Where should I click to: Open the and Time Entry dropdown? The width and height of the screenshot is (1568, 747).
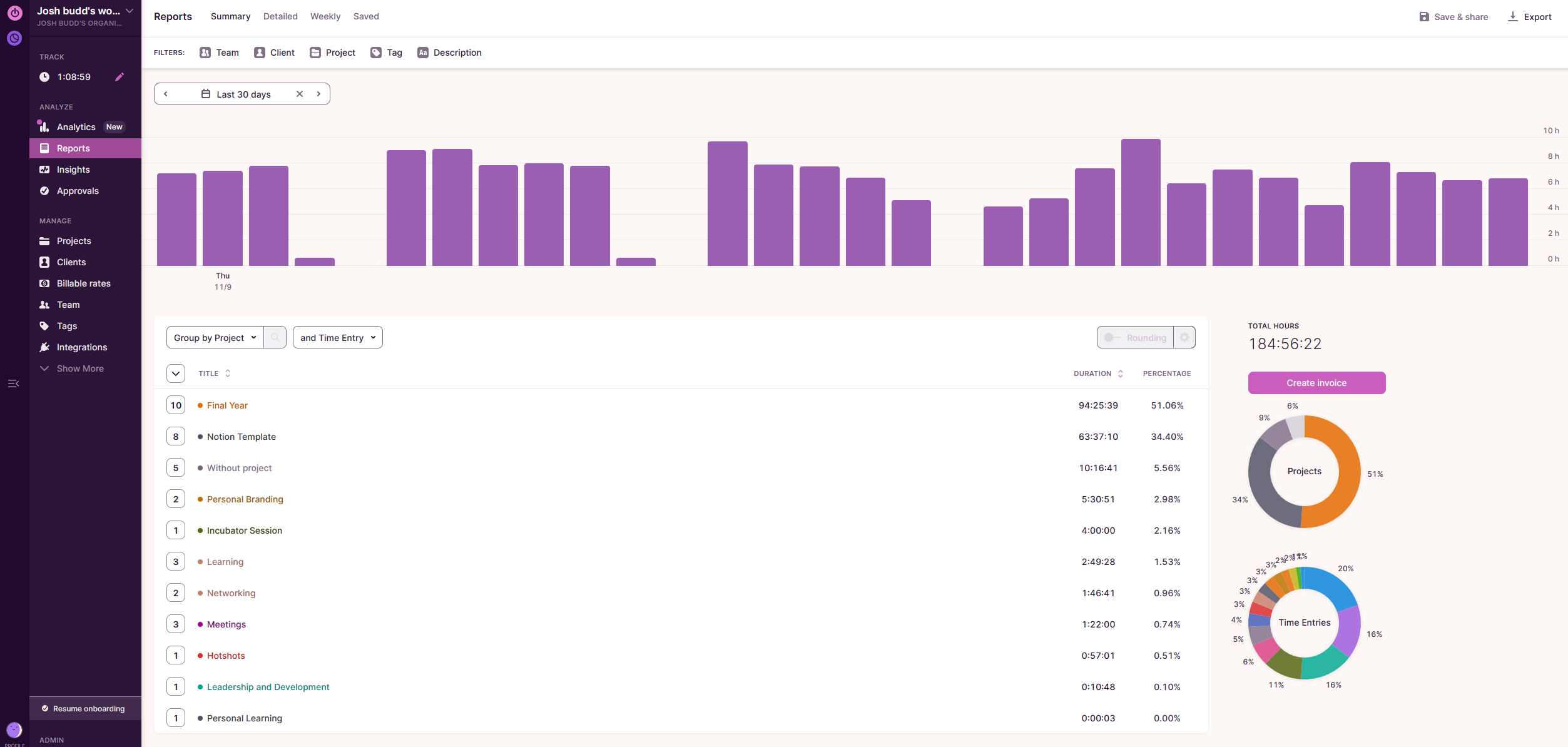pyautogui.click(x=337, y=338)
